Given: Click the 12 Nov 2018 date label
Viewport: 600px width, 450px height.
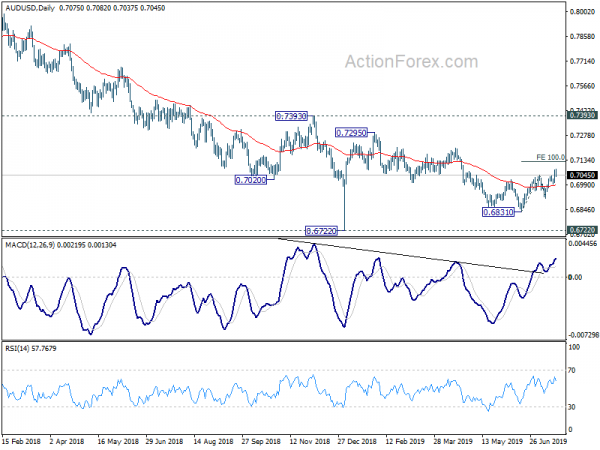Looking at the screenshot, I should coord(310,441).
